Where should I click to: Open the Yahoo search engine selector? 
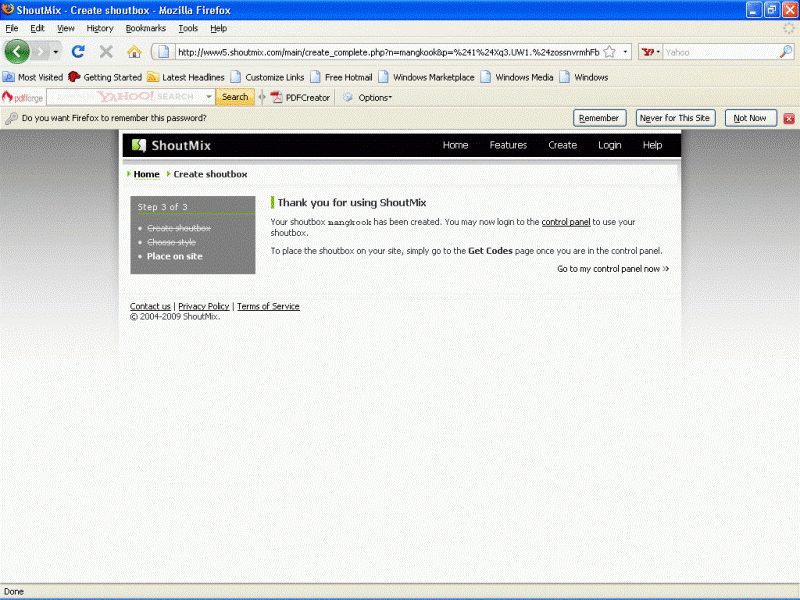[651, 52]
